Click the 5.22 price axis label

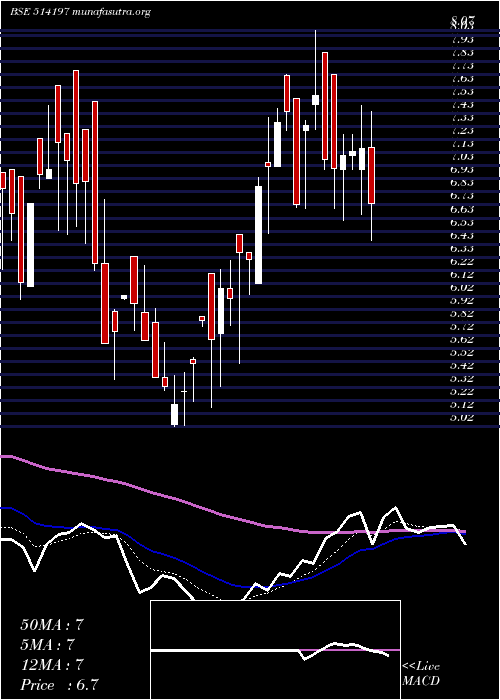462,392
